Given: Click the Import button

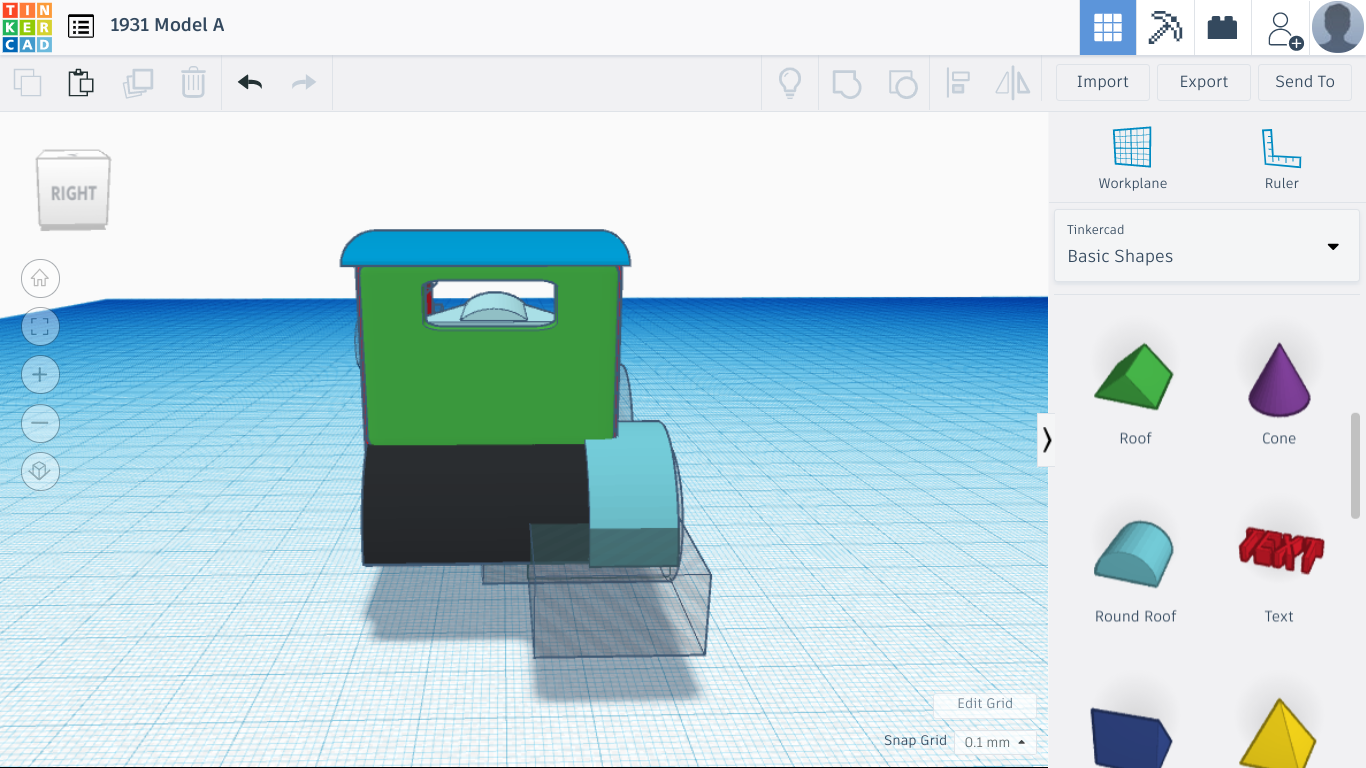Looking at the screenshot, I should click(1102, 82).
